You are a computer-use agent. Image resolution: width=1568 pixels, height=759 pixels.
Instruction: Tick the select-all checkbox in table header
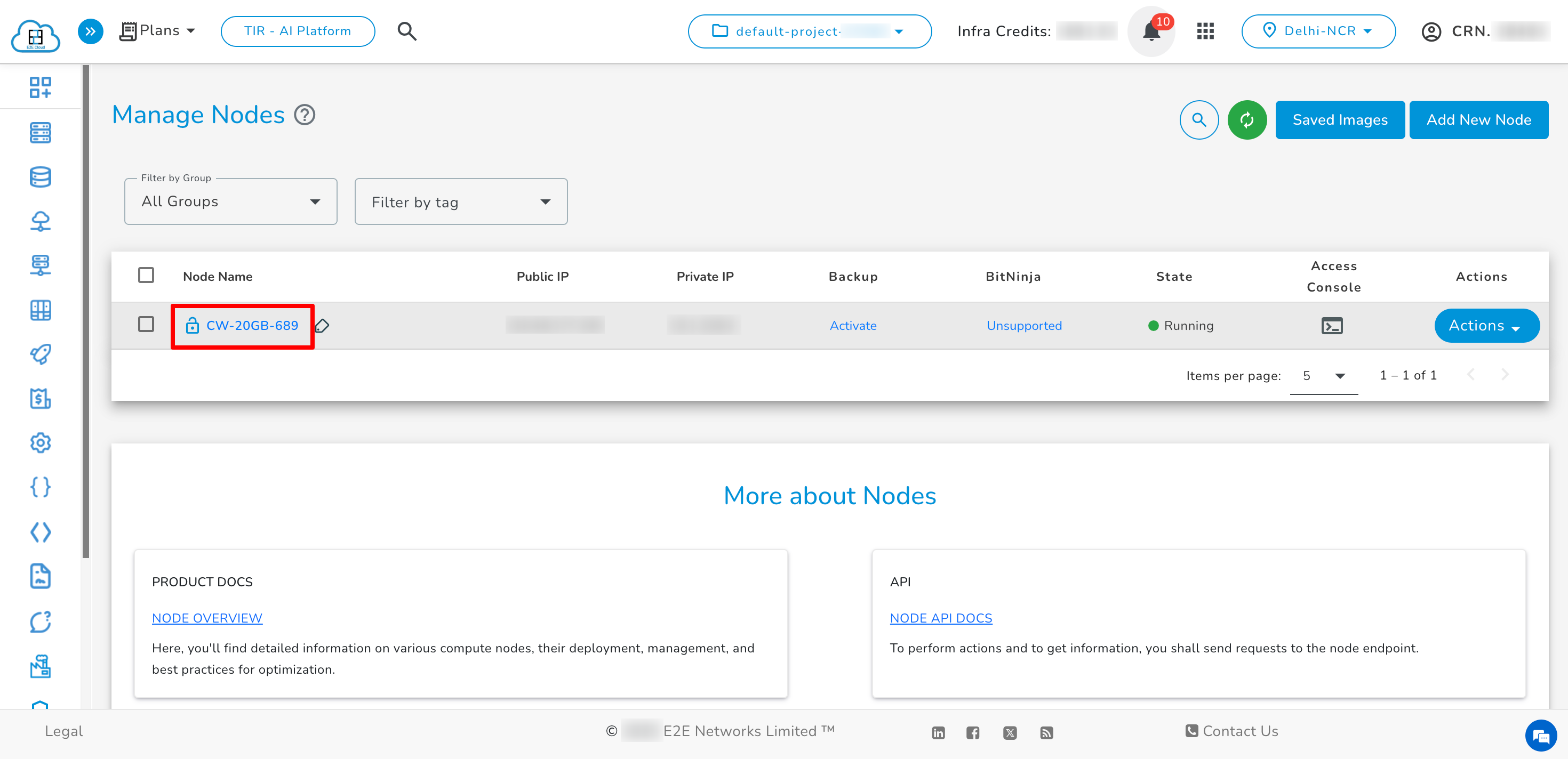pos(146,276)
